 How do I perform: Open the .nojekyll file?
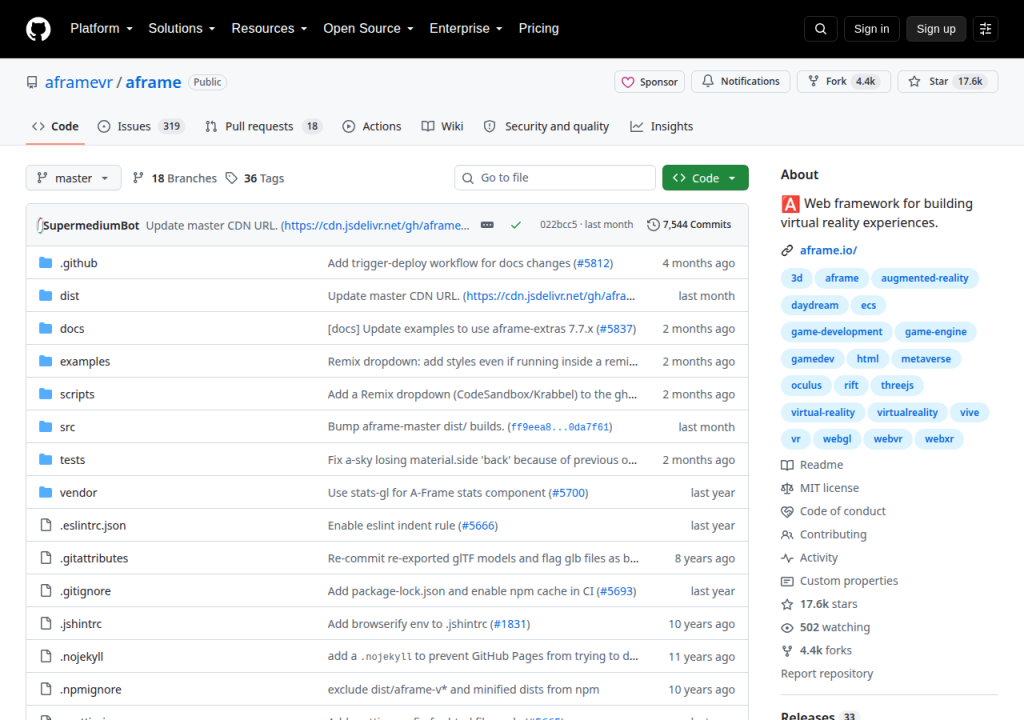[82, 657]
